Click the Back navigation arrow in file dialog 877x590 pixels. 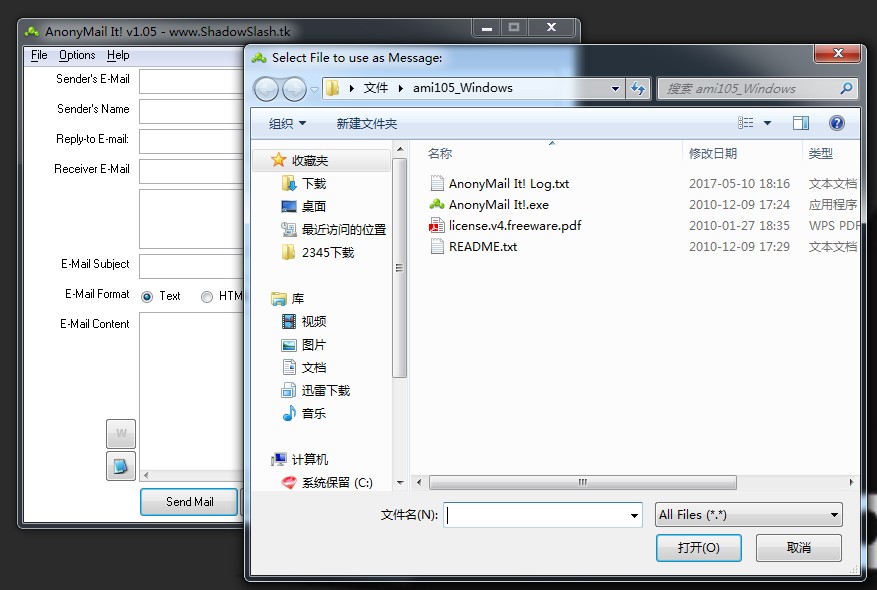pos(266,89)
